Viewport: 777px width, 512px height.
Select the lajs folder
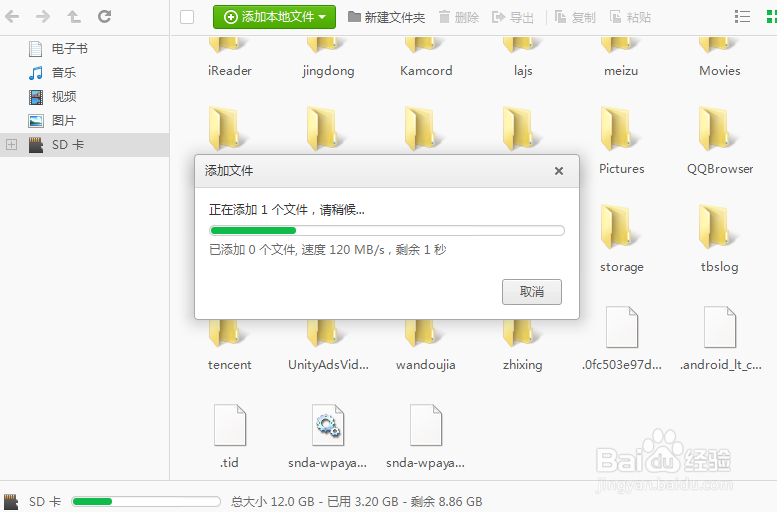523,58
